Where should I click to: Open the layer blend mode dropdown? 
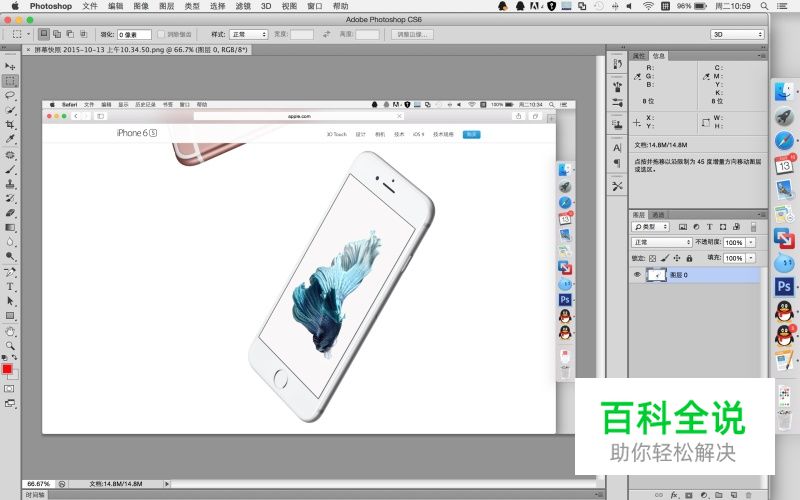click(662, 242)
